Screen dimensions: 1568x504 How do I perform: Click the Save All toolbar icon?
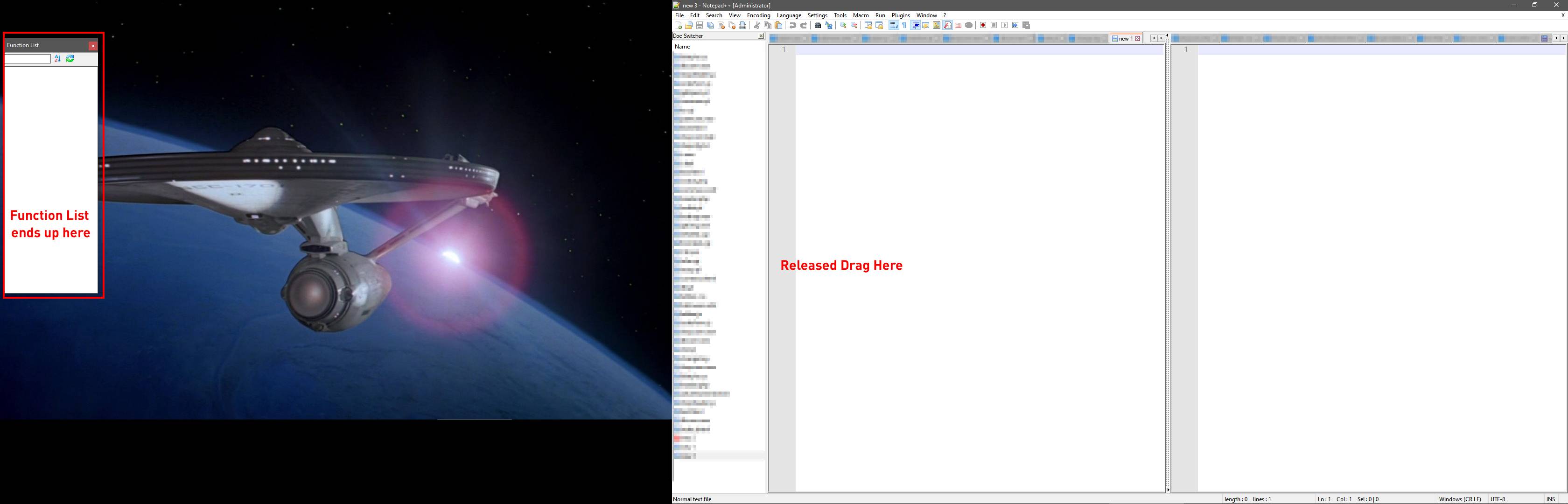tap(710, 26)
